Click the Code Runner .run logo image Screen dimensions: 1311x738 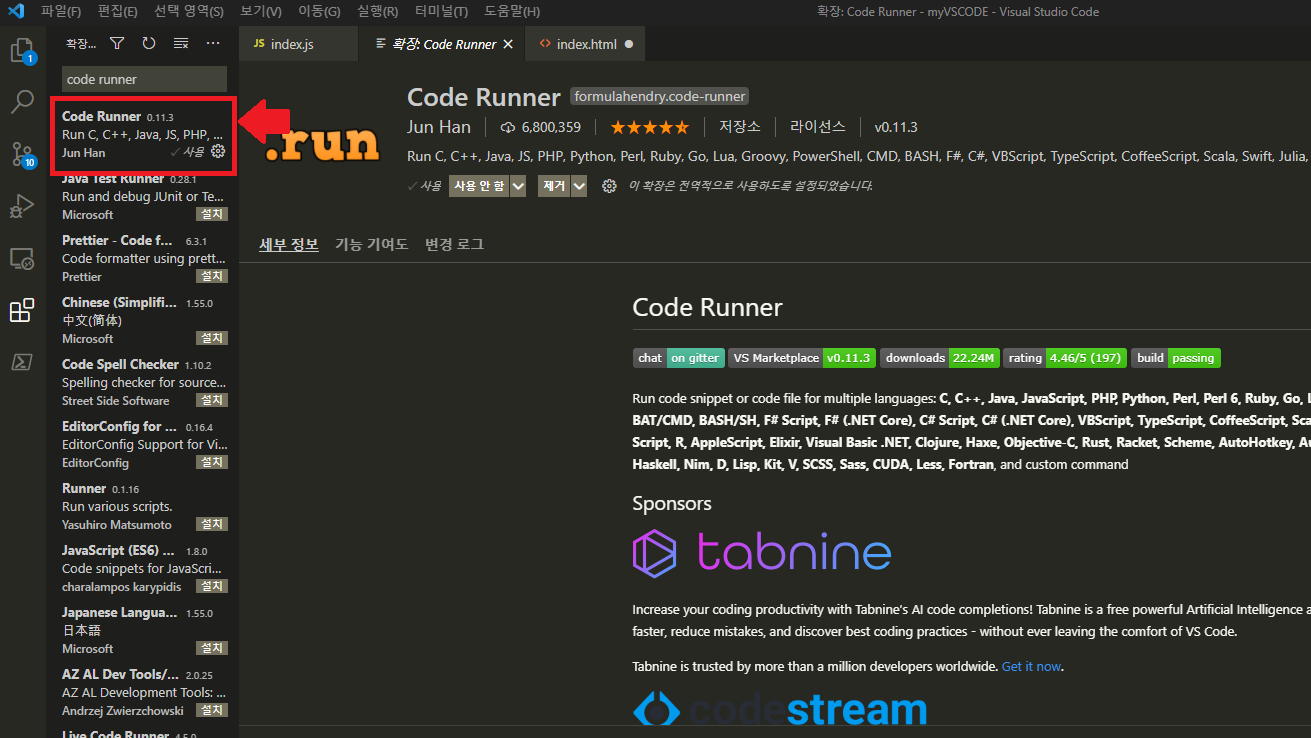click(x=323, y=143)
